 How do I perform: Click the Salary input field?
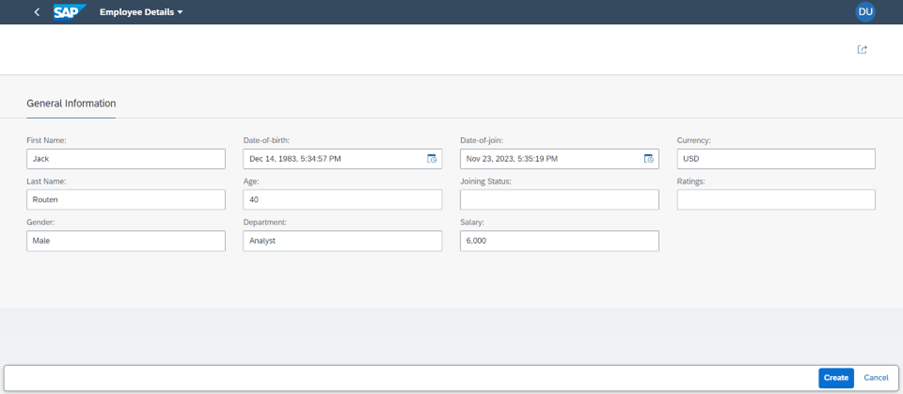pos(559,241)
